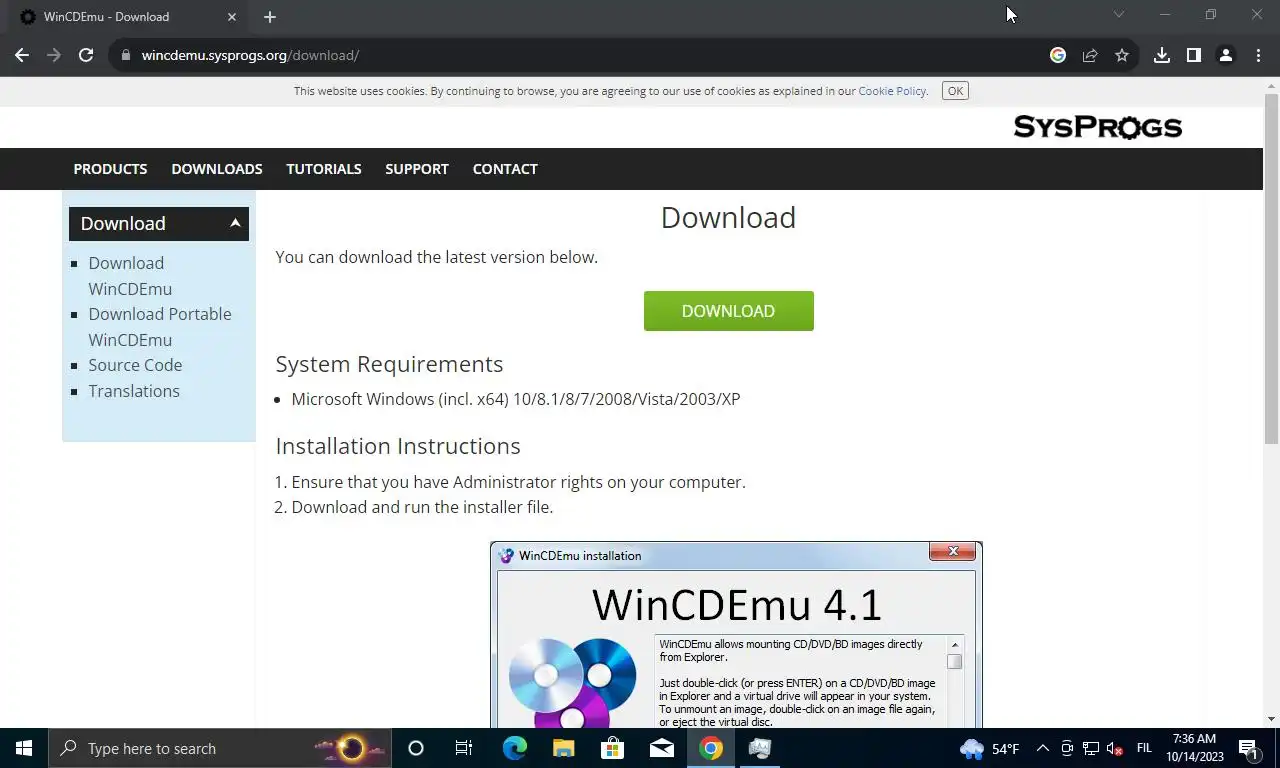Click the SysProgs logo
Viewport: 1280px width, 768px height.
[x=1098, y=127]
